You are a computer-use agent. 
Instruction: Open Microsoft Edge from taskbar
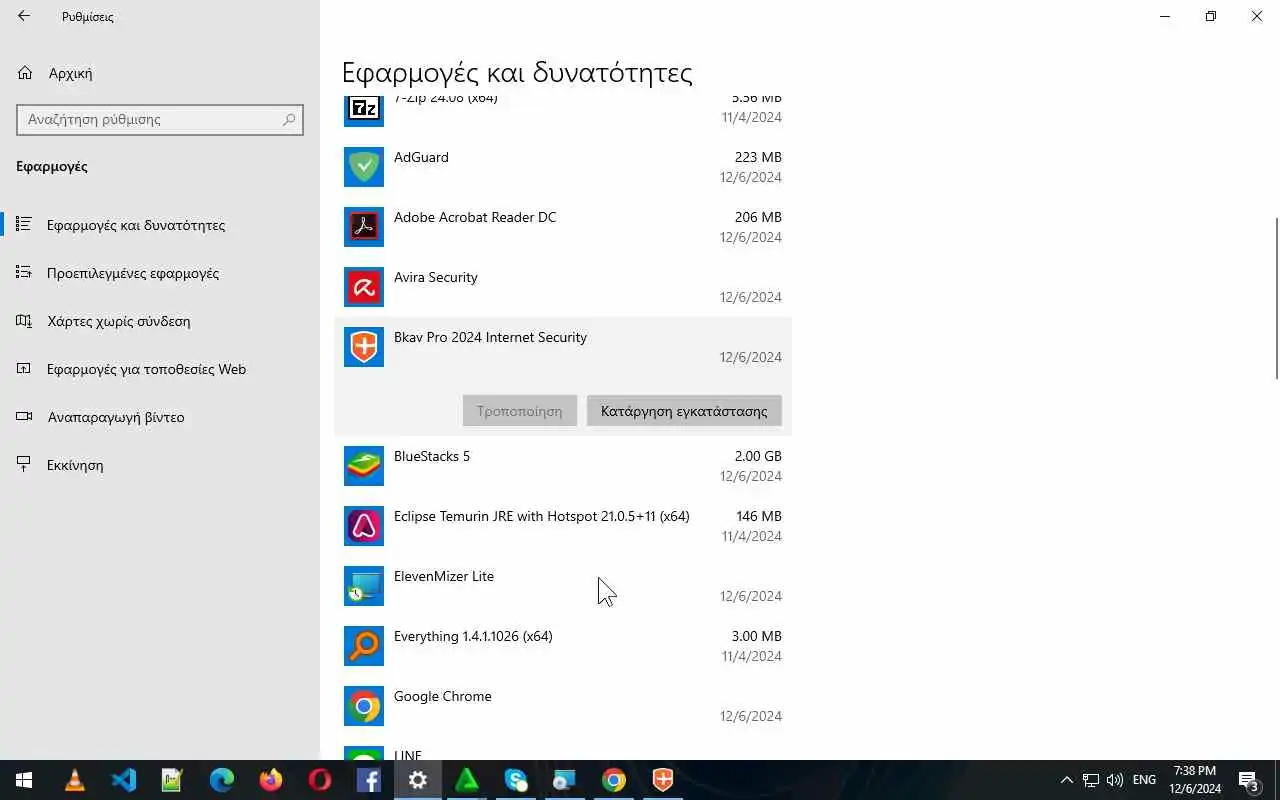pos(222,780)
